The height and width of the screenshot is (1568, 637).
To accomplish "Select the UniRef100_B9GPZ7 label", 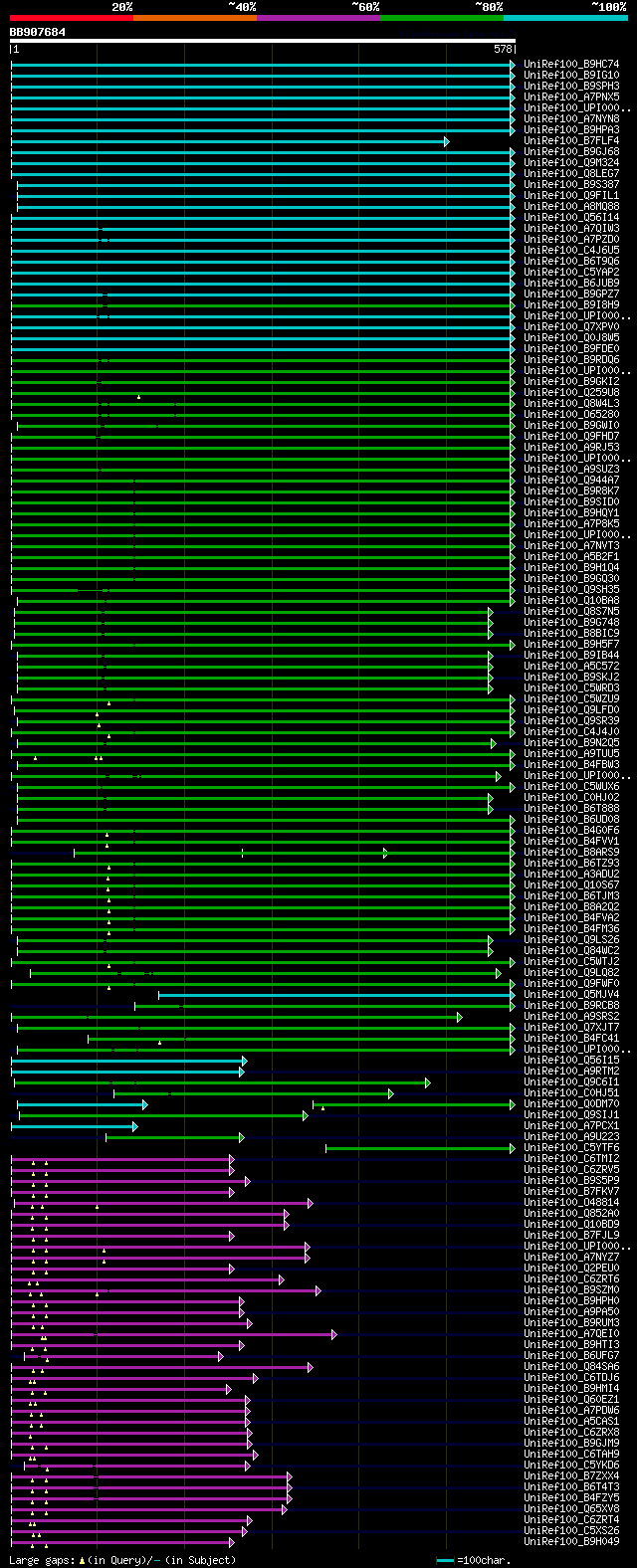I will tap(571, 294).
